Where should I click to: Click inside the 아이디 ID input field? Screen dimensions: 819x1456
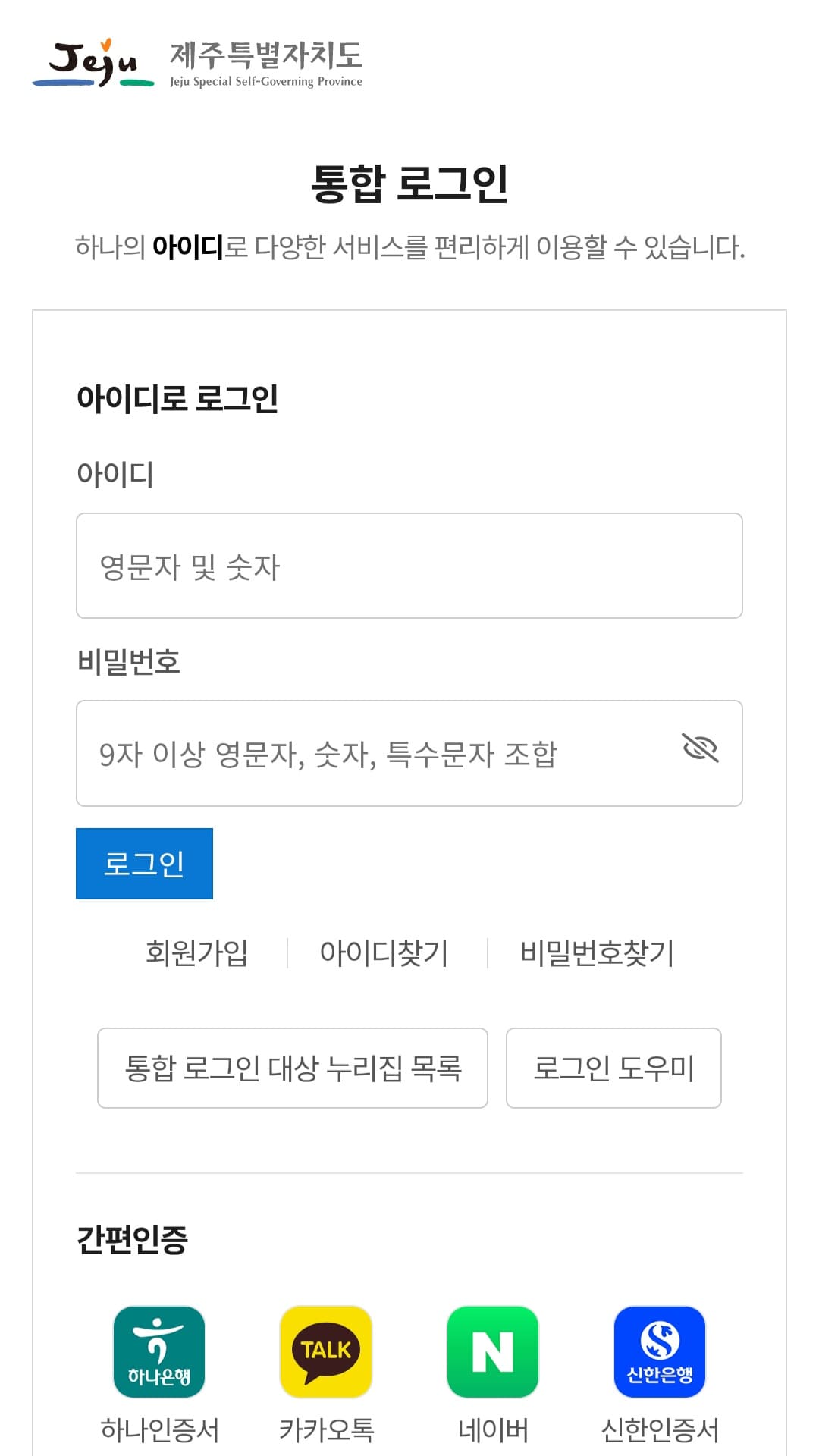pyautogui.click(x=409, y=565)
